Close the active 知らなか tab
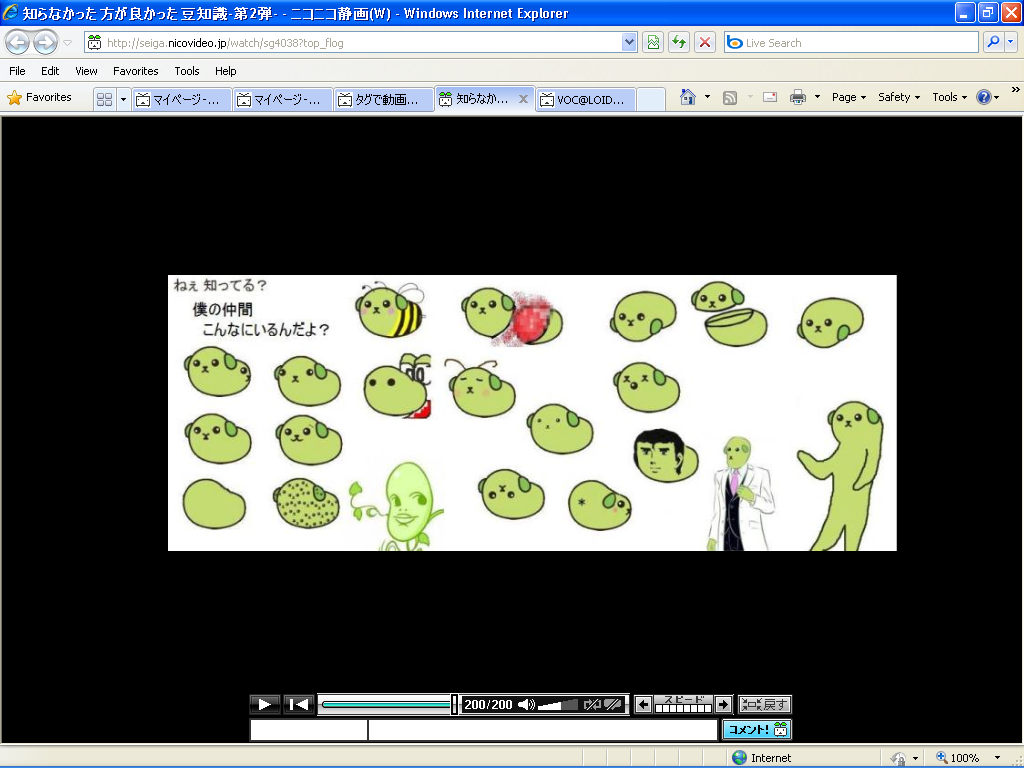Screen dimensions: 1024x768 point(523,99)
